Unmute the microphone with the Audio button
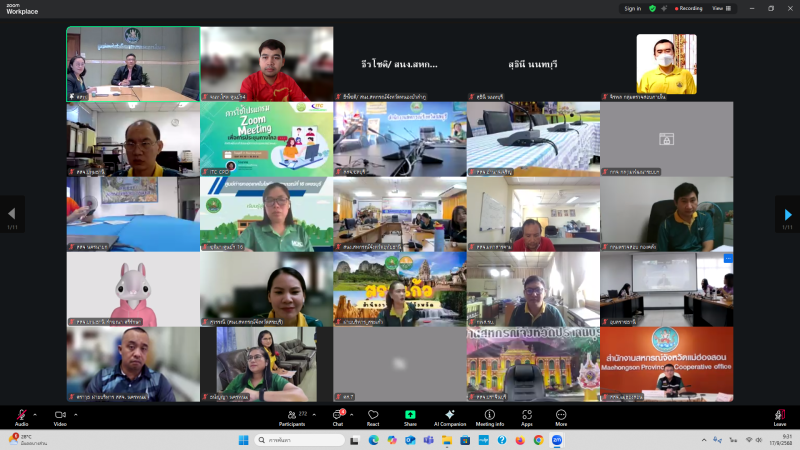 (21, 415)
